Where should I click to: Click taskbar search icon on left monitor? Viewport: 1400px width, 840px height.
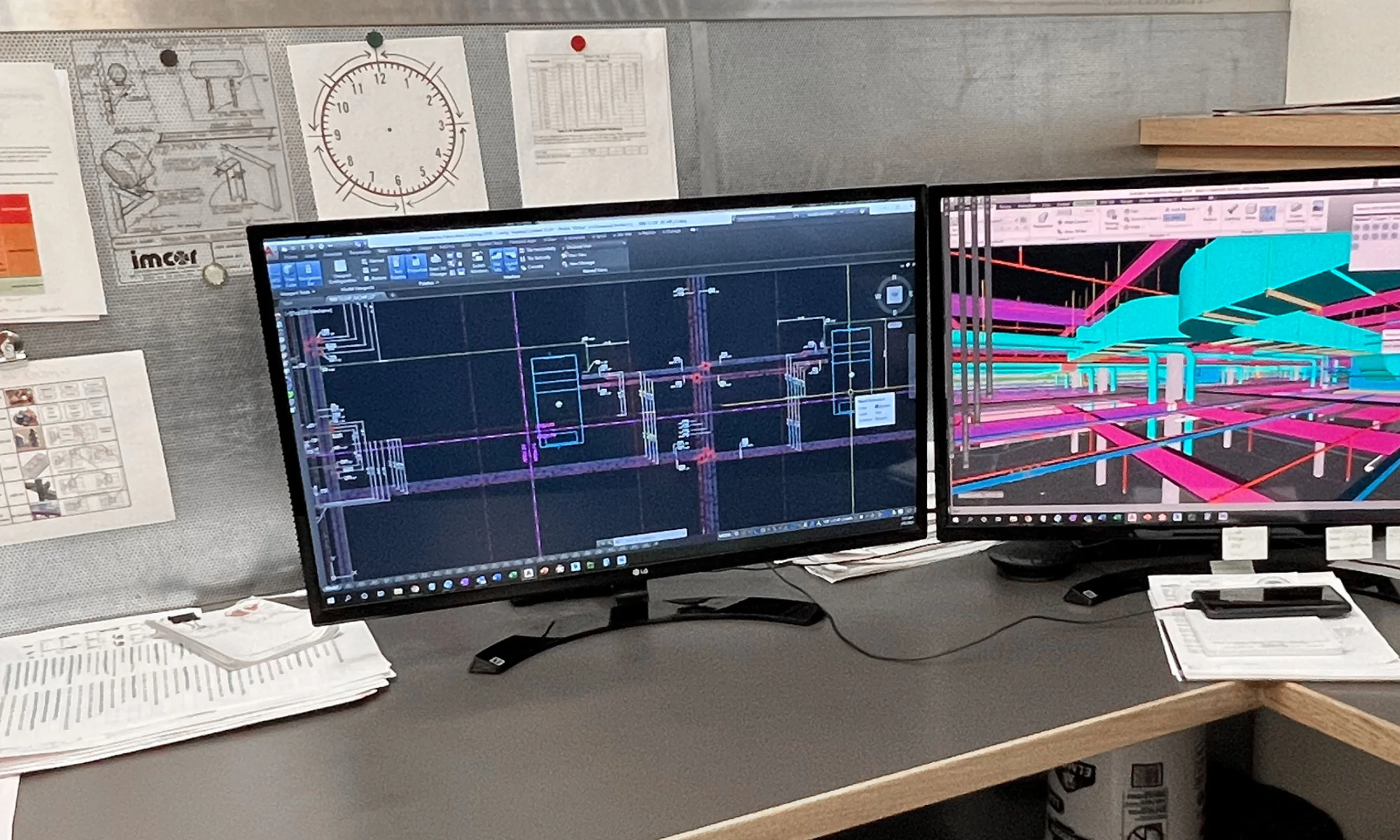pos(348,598)
